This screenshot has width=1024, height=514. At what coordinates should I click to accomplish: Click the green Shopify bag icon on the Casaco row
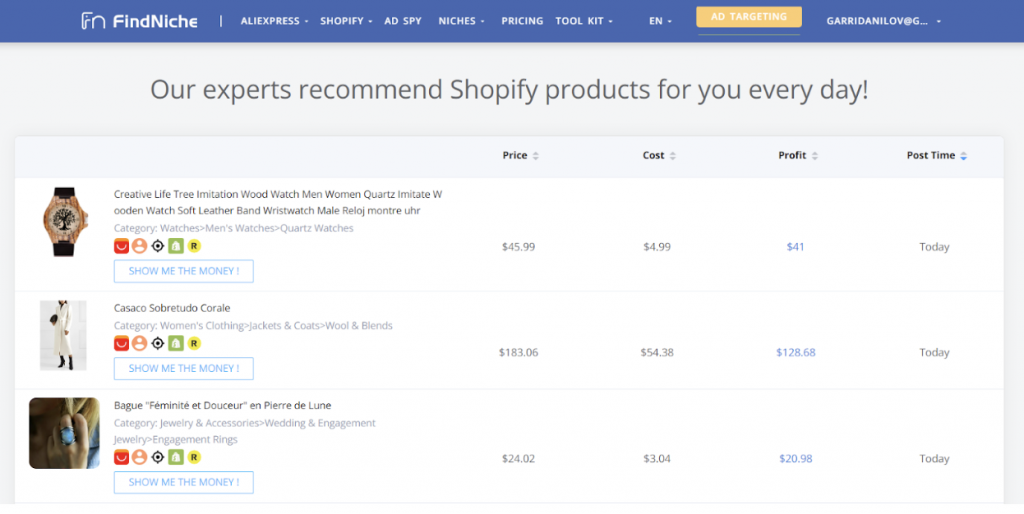point(176,344)
